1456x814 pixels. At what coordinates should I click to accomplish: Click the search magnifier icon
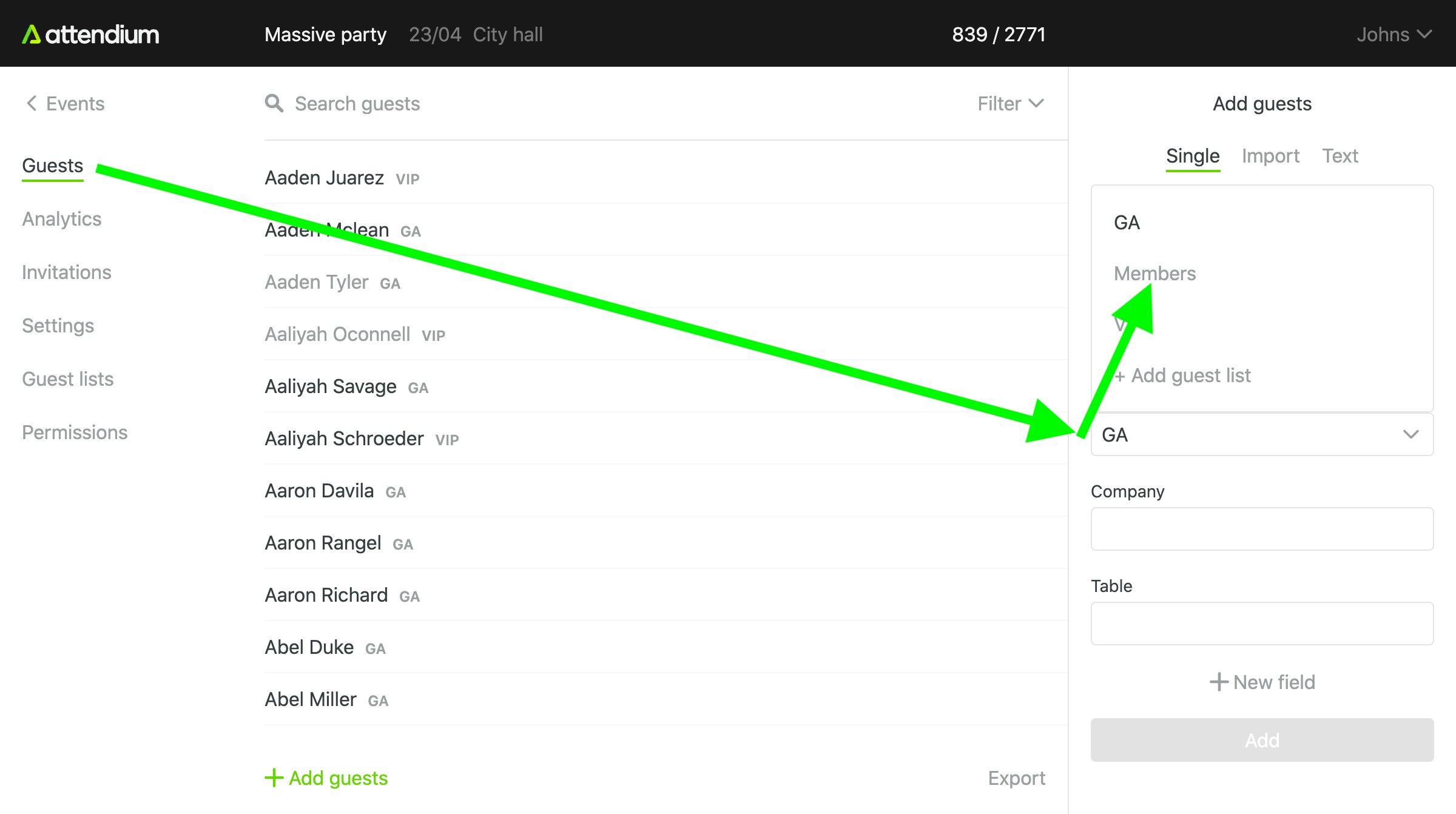274,104
